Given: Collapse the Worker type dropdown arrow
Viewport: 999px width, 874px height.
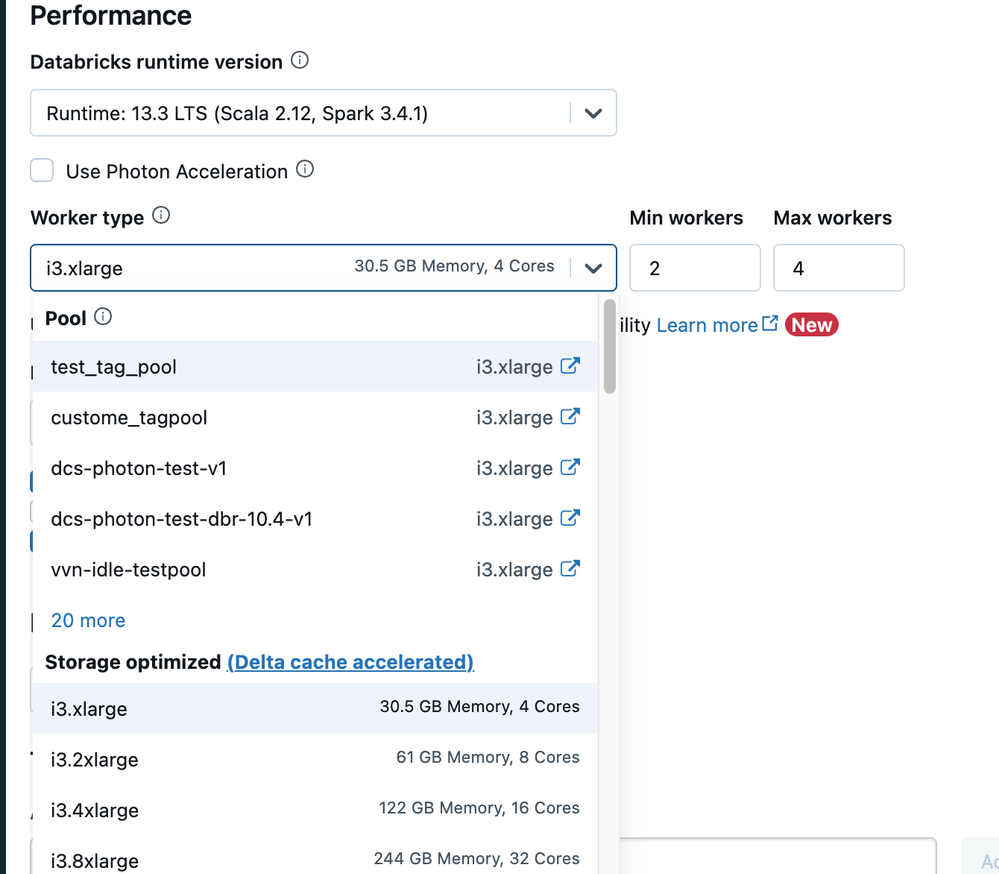Looking at the screenshot, I should pos(593,268).
